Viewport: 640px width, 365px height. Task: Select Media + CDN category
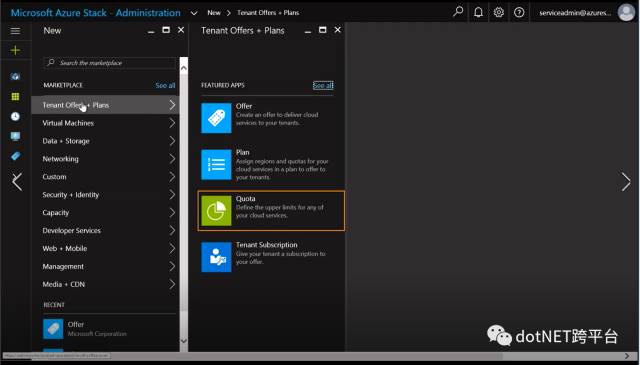point(105,284)
